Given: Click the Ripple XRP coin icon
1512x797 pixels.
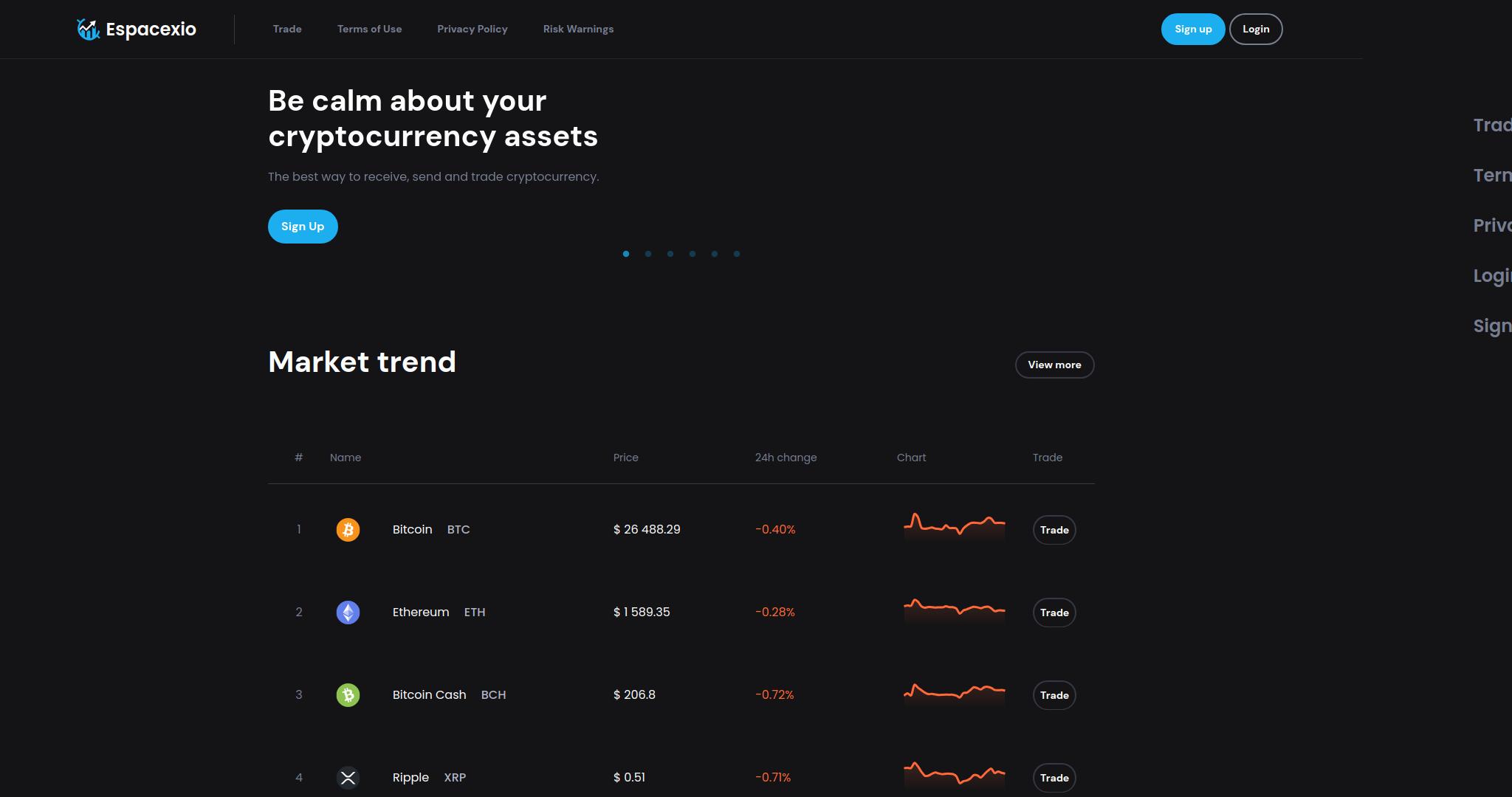Looking at the screenshot, I should [x=347, y=778].
